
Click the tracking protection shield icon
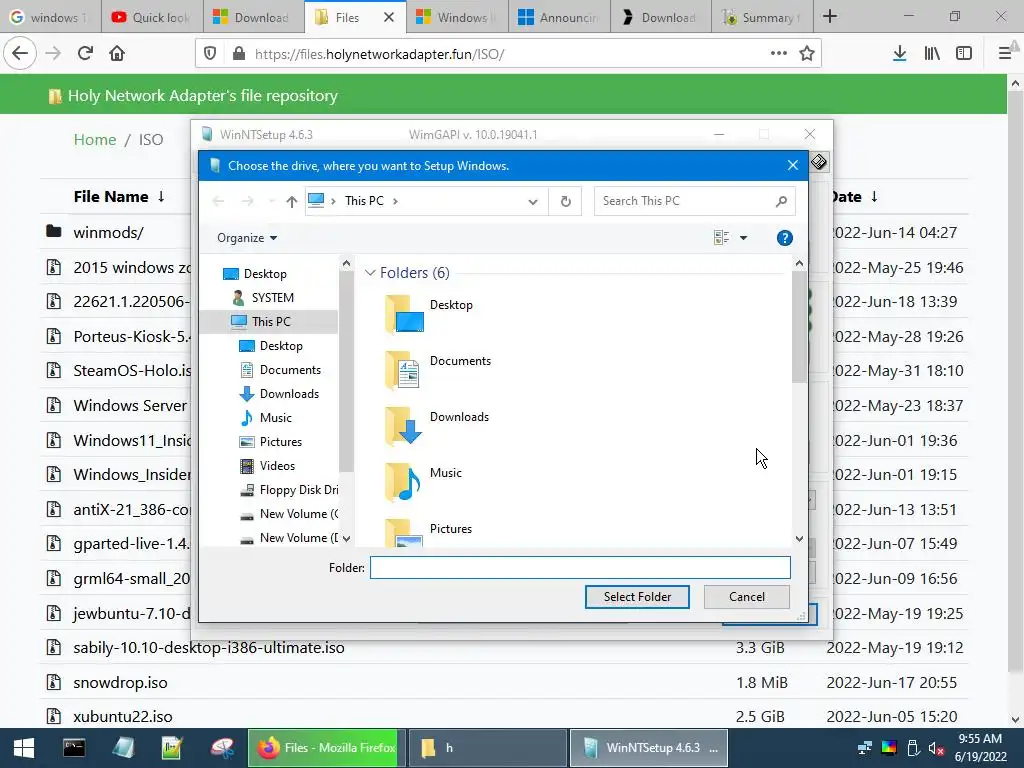(210, 54)
